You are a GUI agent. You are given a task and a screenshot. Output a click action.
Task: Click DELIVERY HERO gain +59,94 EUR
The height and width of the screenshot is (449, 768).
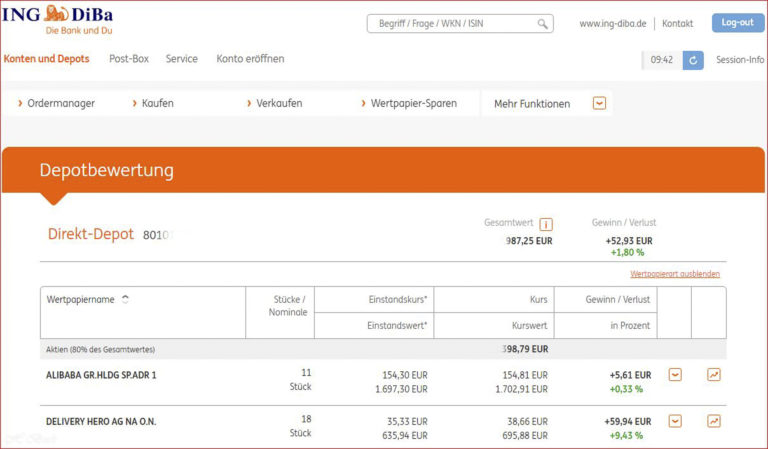pos(628,422)
